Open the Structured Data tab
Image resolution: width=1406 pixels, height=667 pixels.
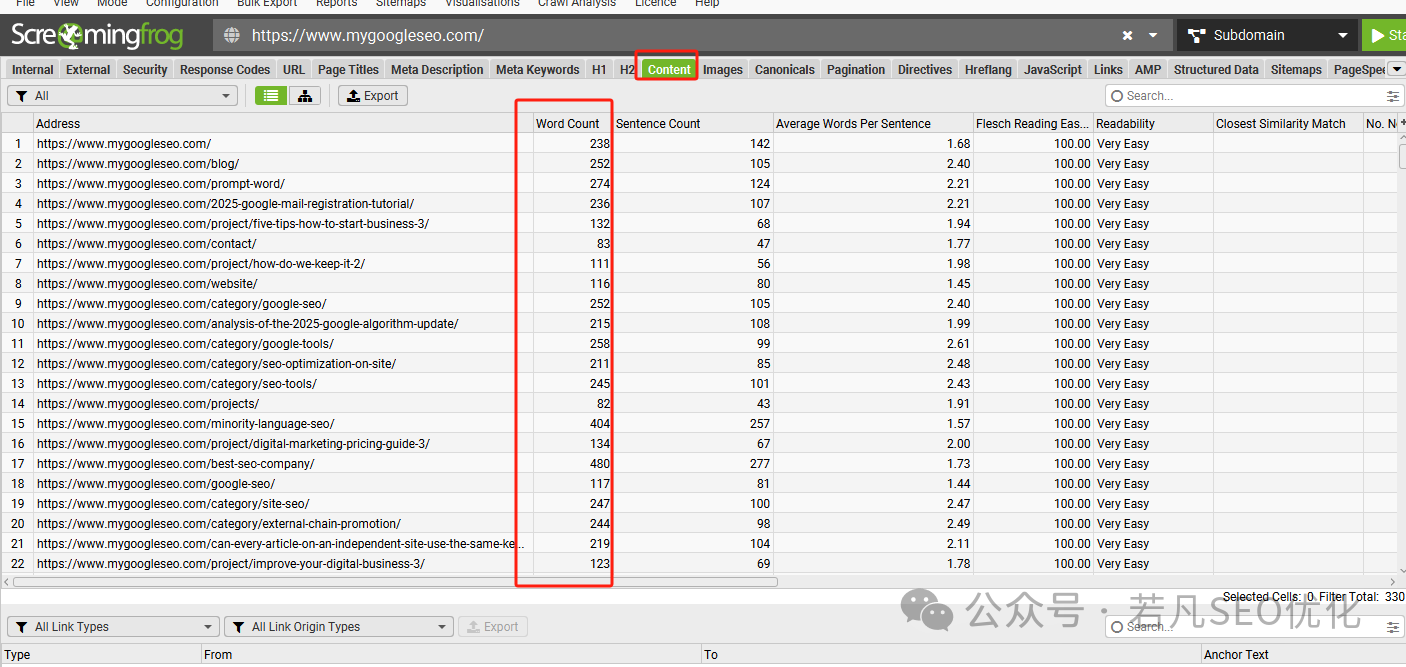pos(1216,70)
